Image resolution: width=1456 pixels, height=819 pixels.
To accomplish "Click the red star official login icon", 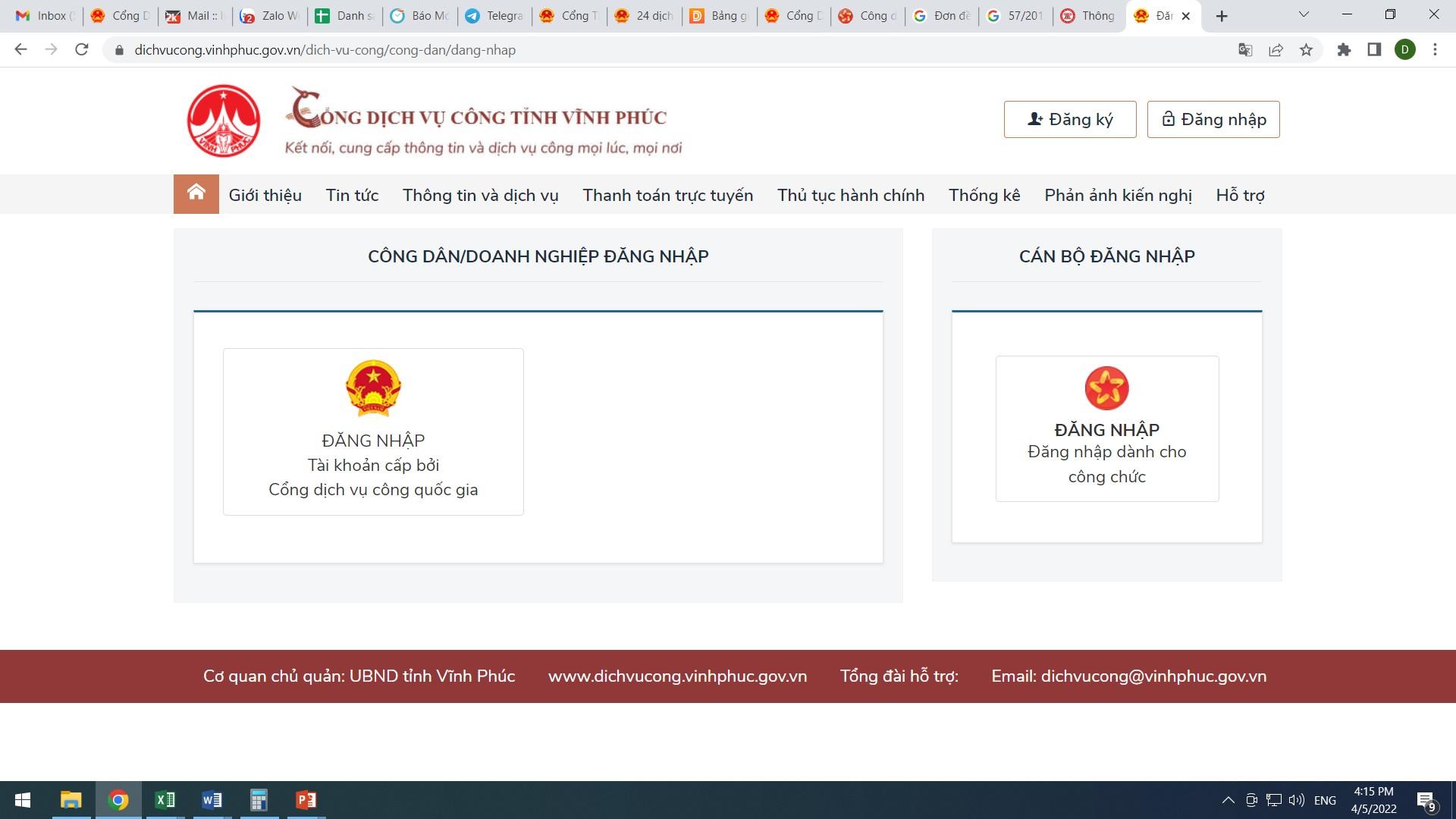I will pyautogui.click(x=1106, y=388).
